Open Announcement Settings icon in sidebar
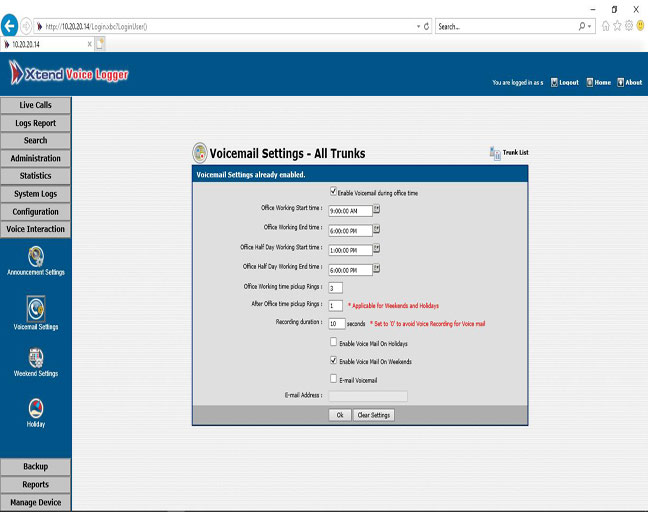Screen dimensions: 648x512 (36, 256)
